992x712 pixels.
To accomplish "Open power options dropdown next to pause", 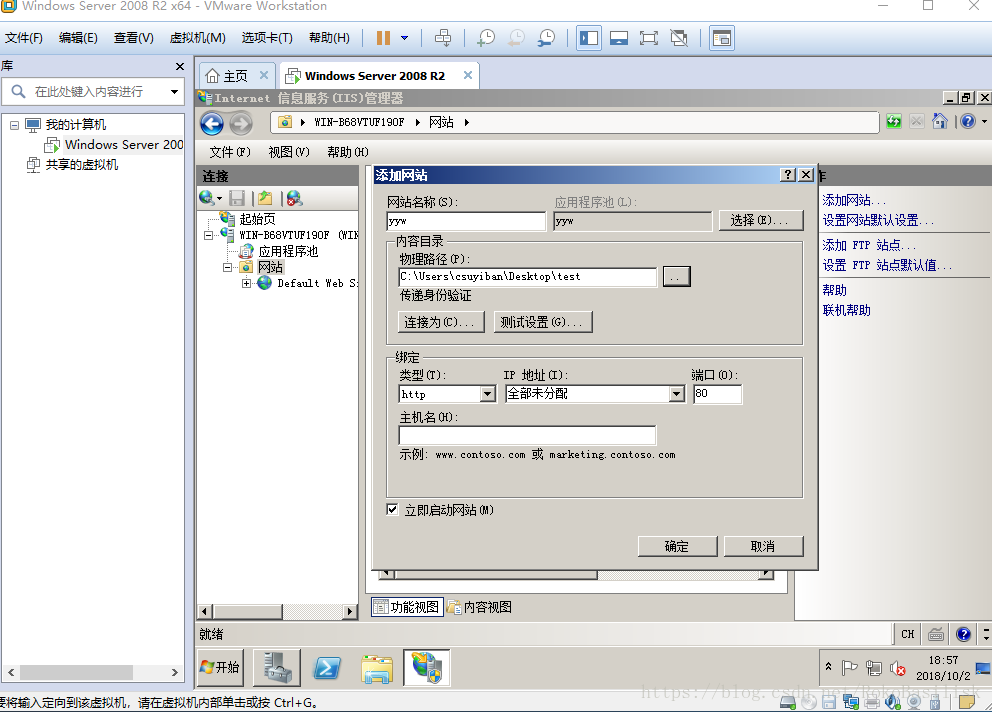I will (404, 38).
